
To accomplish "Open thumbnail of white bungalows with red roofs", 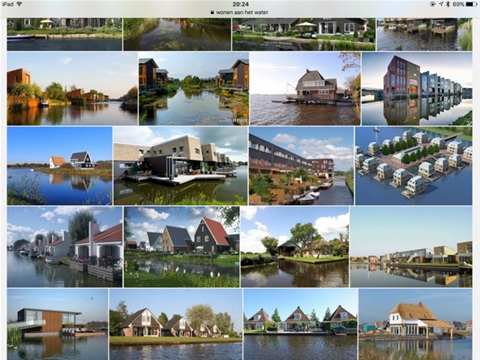I will coord(64,247).
